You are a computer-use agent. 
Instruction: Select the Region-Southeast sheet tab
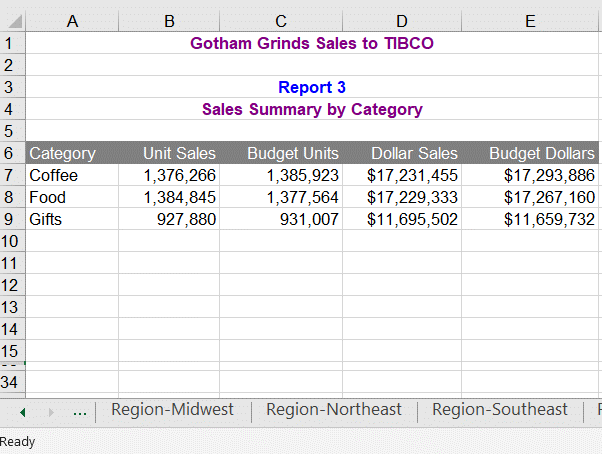[499, 410]
